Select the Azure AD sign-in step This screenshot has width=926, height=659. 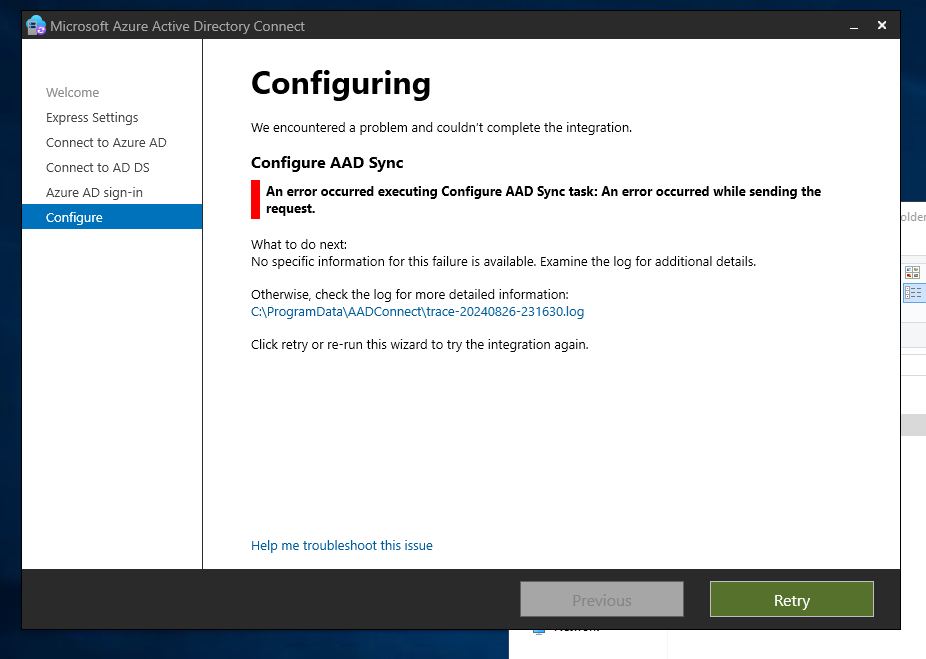tap(97, 192)
